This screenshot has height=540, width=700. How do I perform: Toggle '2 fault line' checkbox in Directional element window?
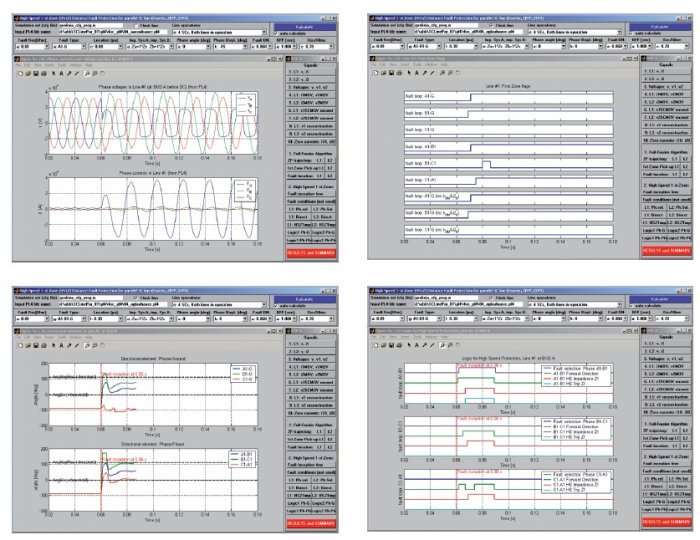pyautogui.click(x=135, y=298)
